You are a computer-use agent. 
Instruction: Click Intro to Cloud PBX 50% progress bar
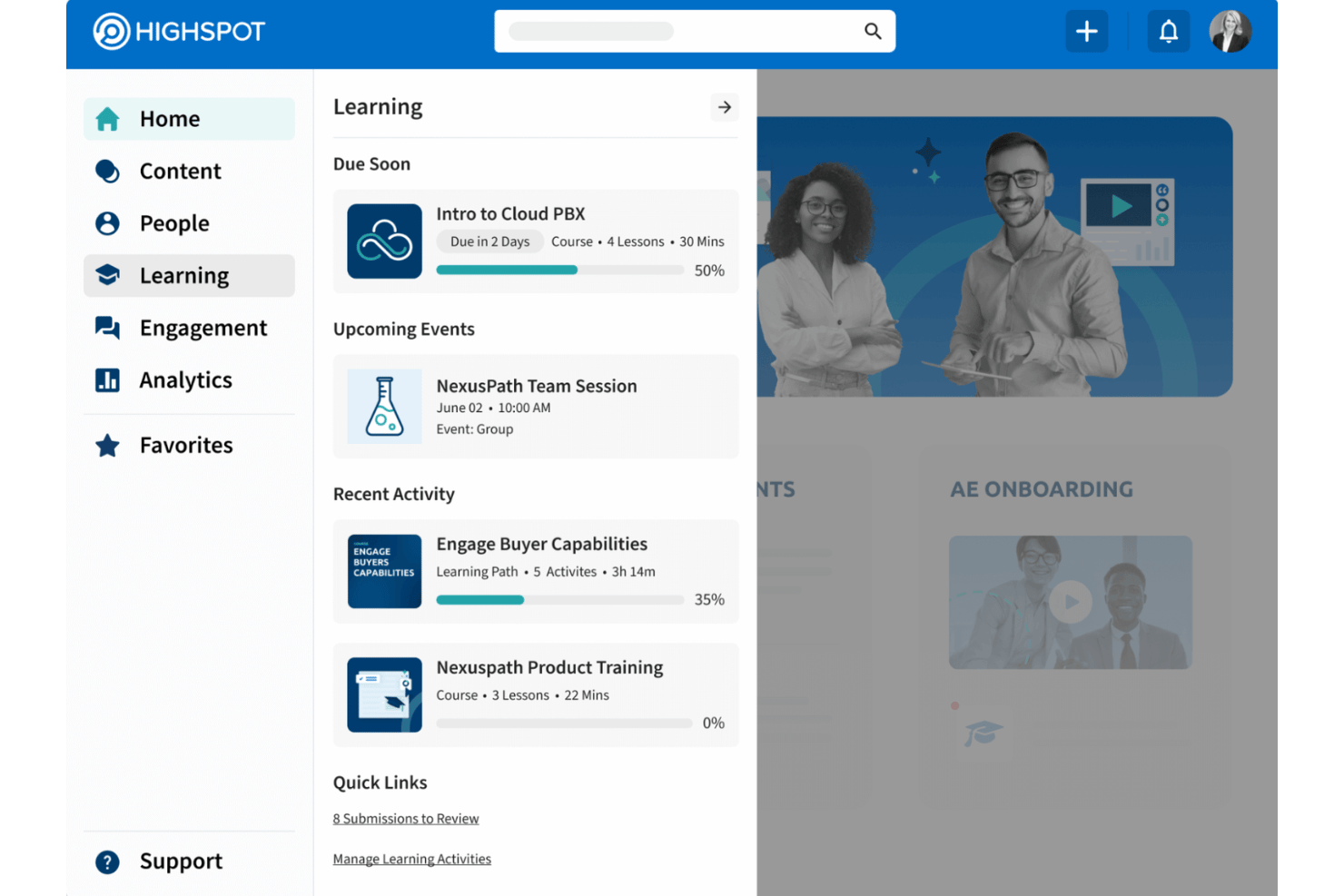(x=559, y=270)
